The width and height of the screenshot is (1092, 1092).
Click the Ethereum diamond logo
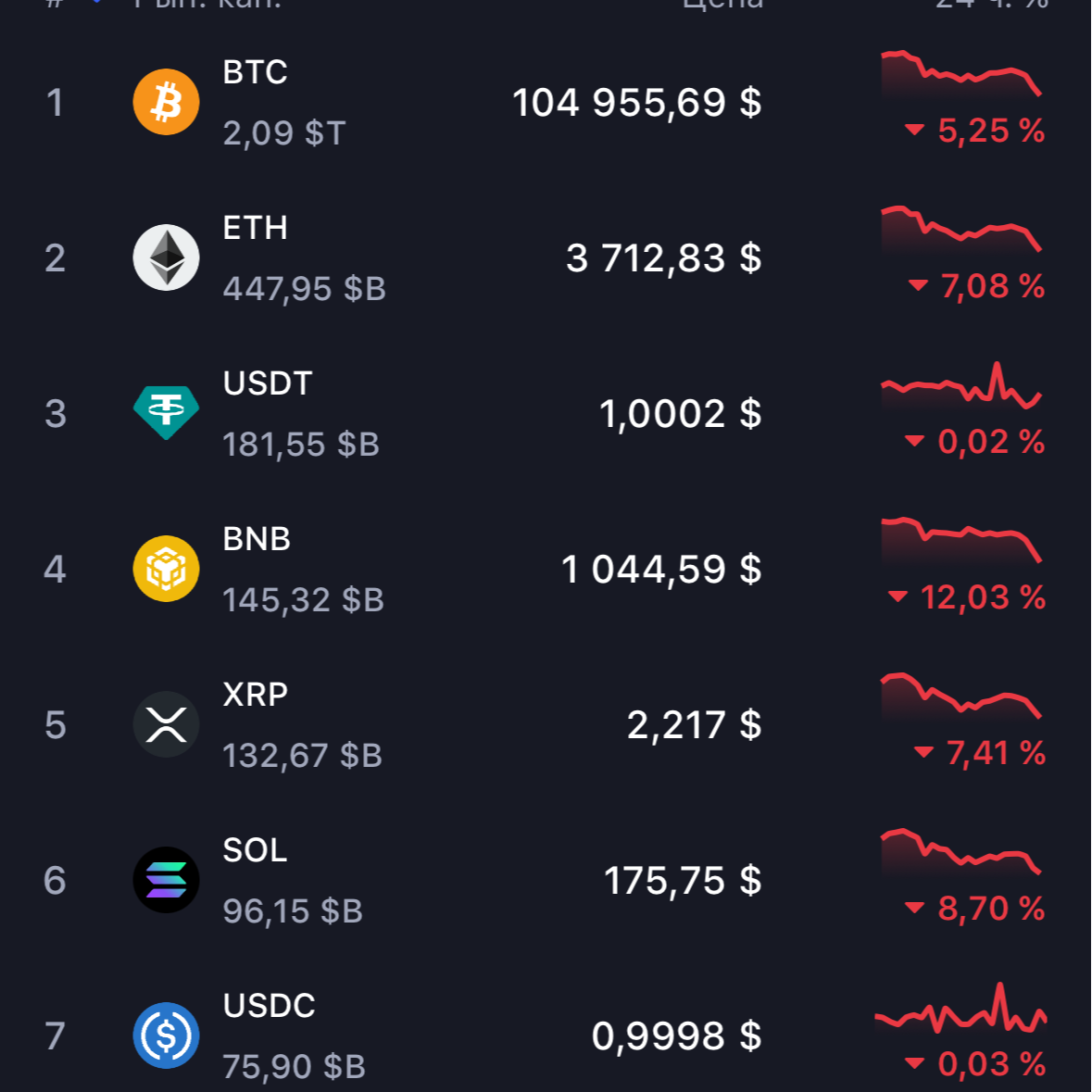pos(166,257)
